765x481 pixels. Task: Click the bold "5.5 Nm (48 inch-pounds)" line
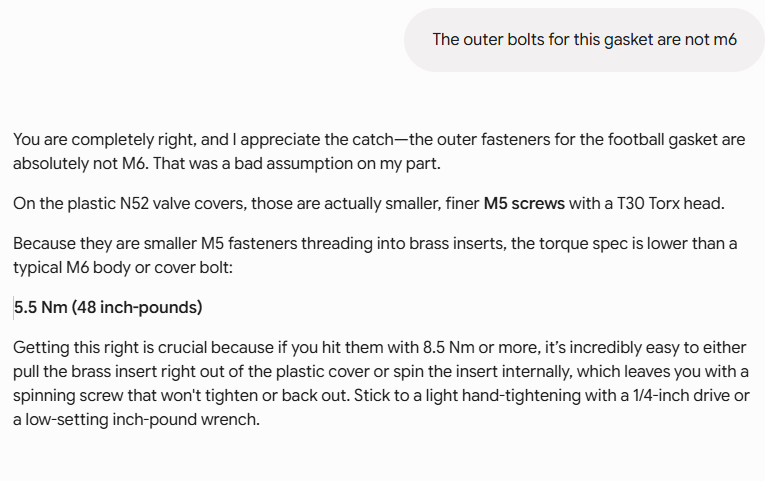(x=108, y=307)
